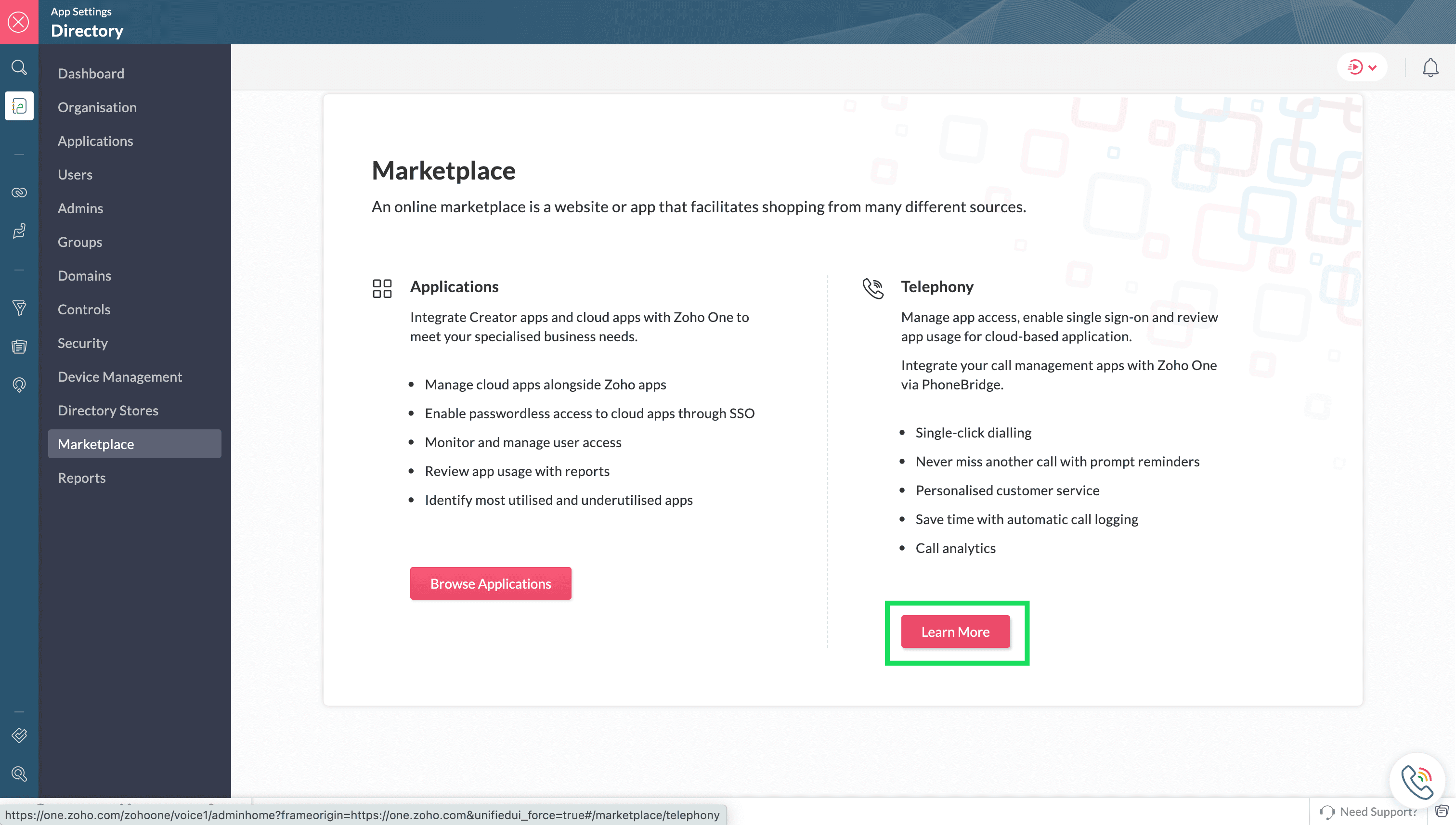Go to Users in sidebar
The width and height of the screenshot is (1456, 825).
75,175
